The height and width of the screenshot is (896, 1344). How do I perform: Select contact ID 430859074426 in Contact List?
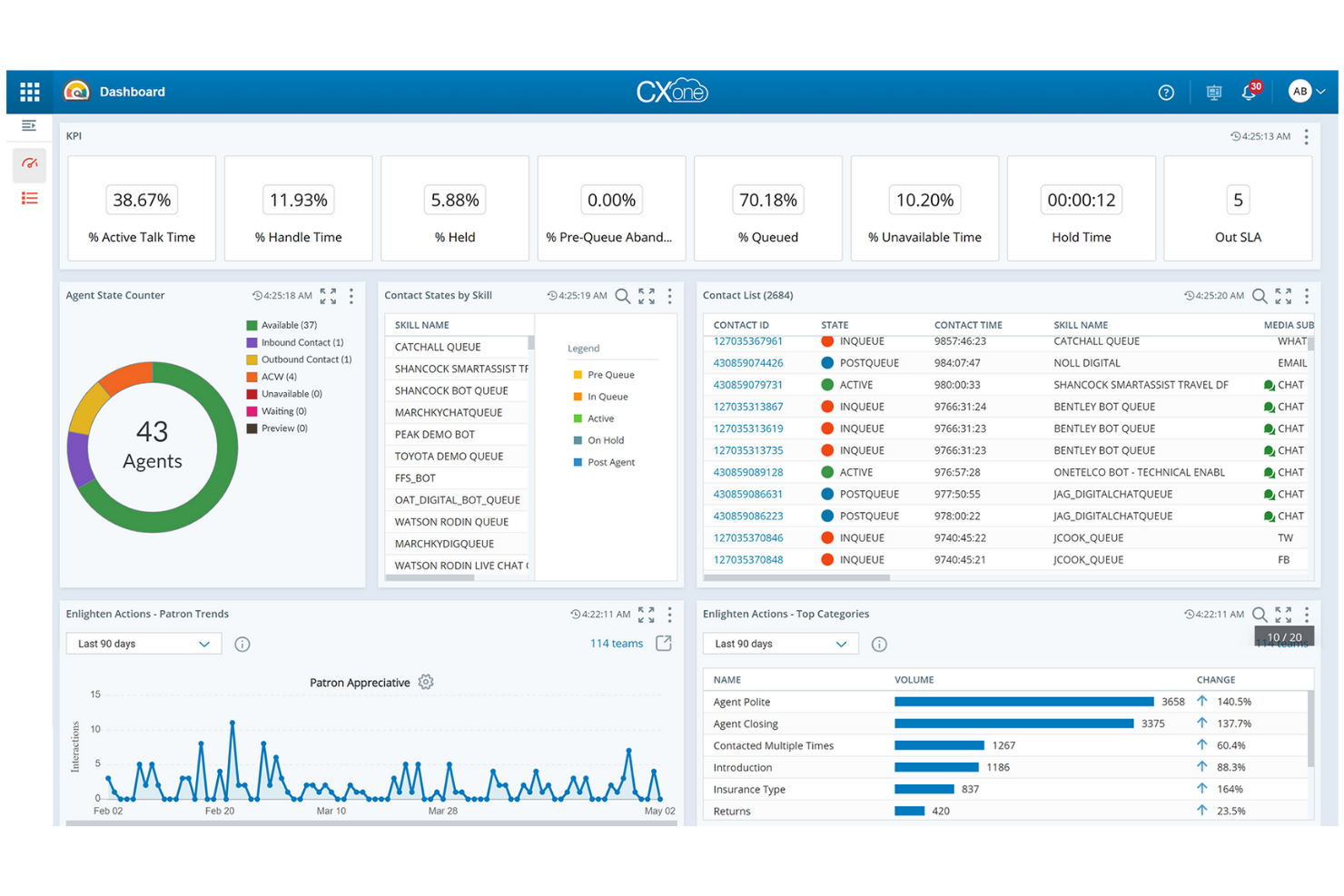[x=747, y=362]
